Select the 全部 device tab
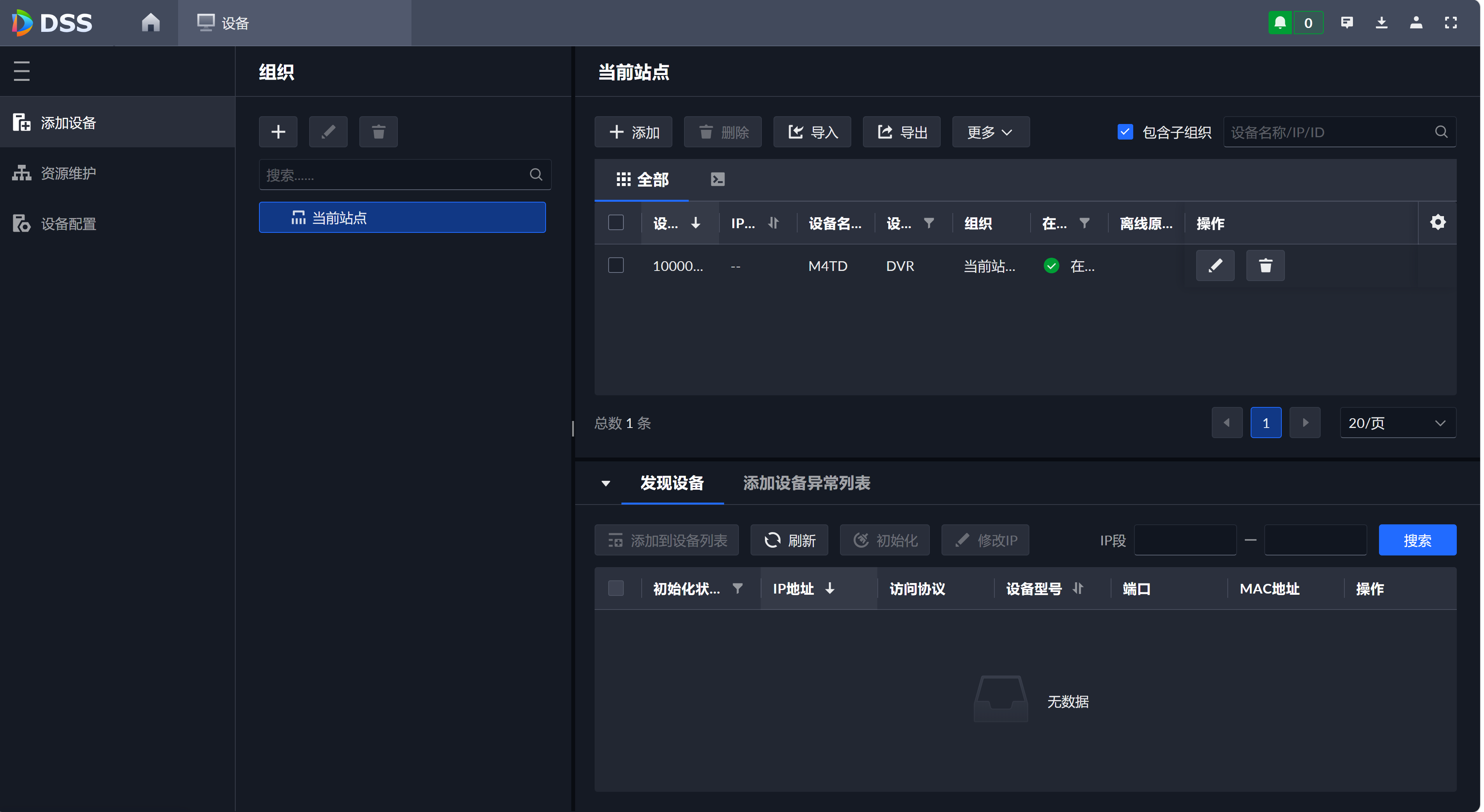Image resolution: width=1484 pixels, height=812 pixels. pos(642,180)
